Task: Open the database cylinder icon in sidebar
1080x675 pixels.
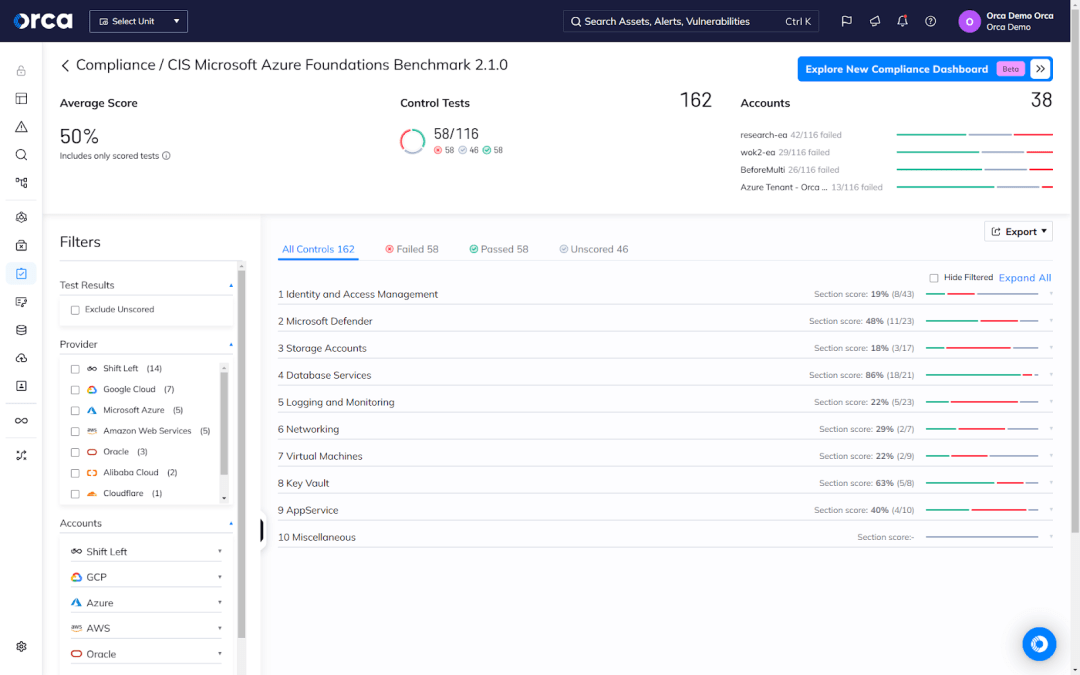Action: [21, 330]
